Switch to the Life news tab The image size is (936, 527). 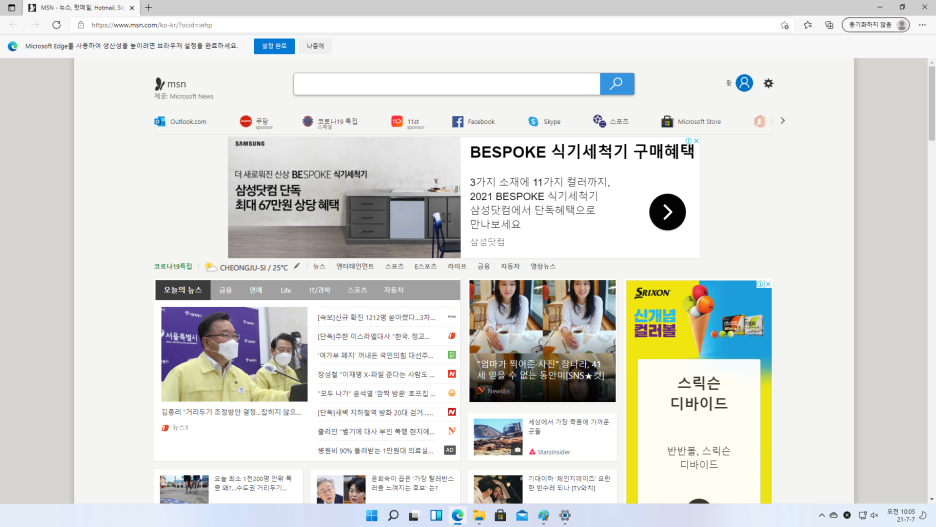coord(286,290)
